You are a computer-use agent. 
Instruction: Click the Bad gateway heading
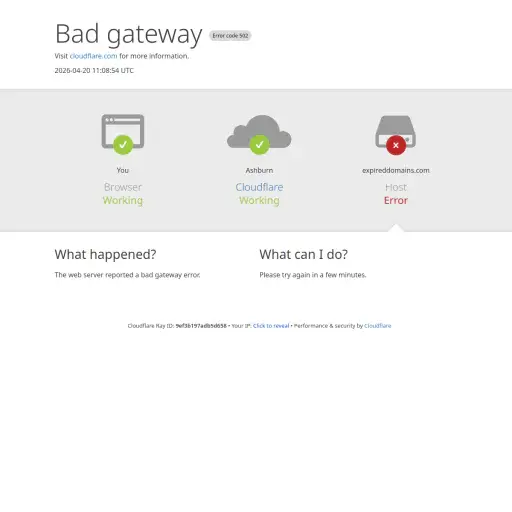129,34
